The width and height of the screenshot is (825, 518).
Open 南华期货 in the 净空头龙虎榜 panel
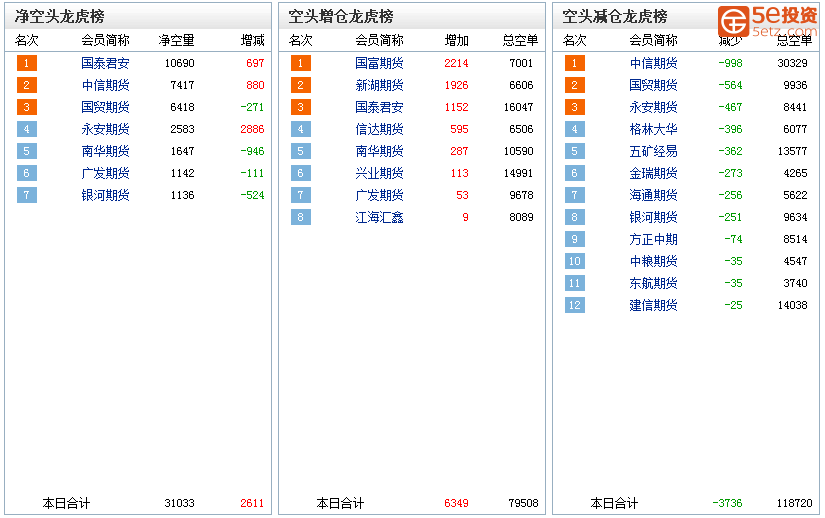(105, 151)
